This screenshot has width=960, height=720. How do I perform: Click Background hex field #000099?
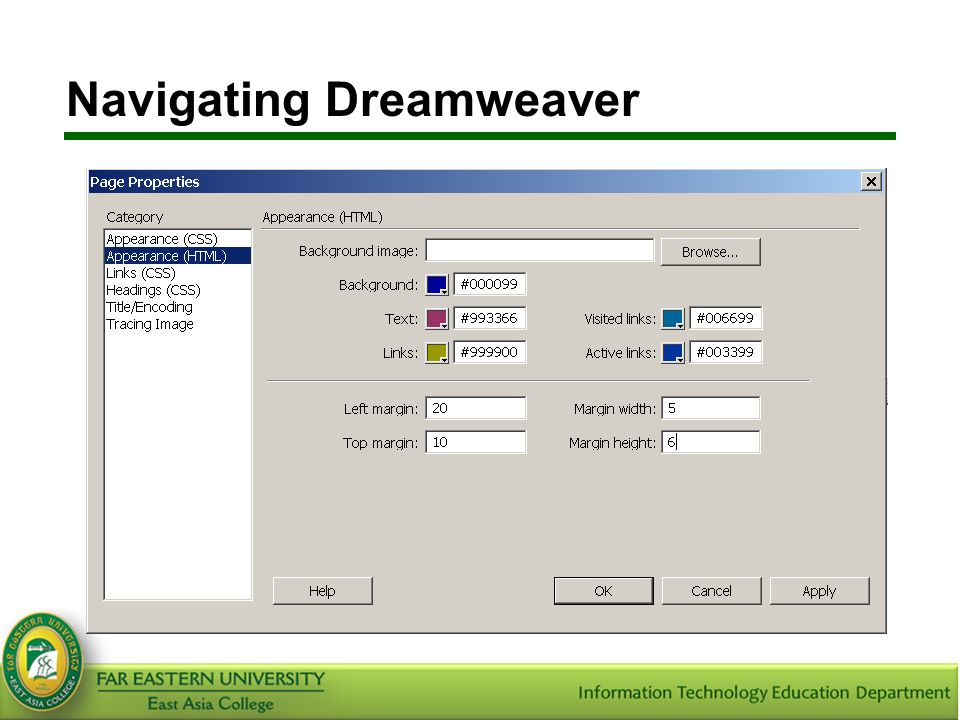click(x=489, y=284)
